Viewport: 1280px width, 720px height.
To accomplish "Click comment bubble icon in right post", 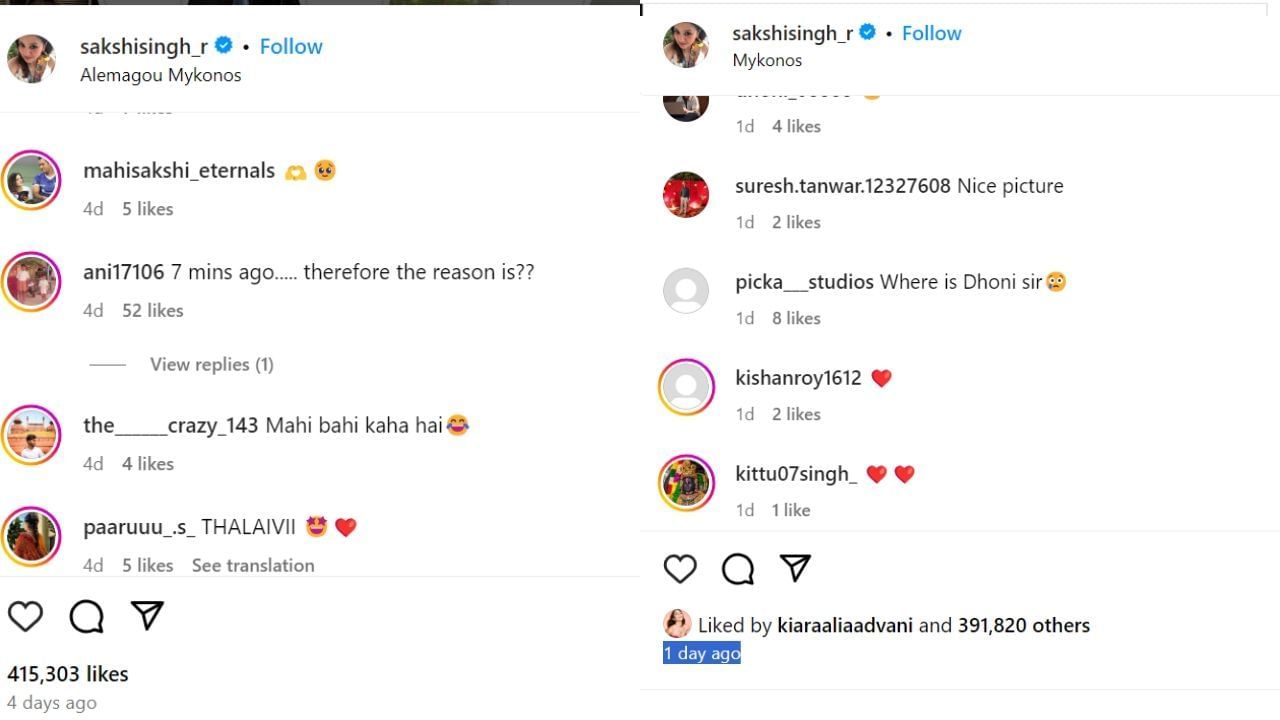I will pos(738,569).
